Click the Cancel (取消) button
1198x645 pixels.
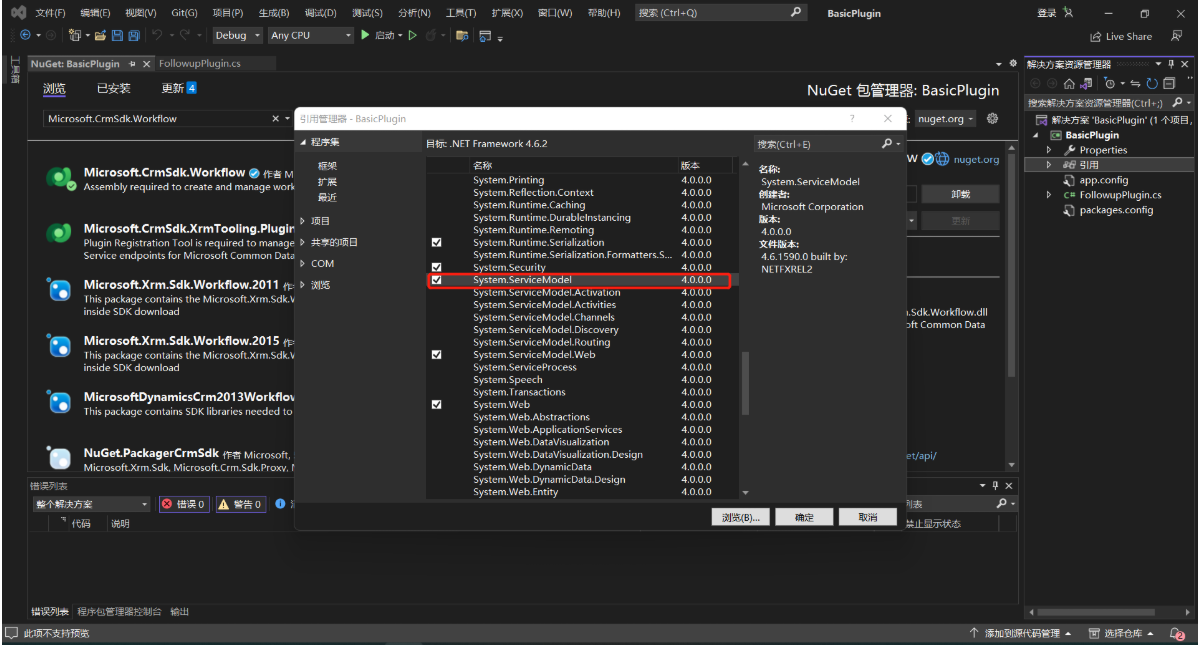[x=867, y=517]
